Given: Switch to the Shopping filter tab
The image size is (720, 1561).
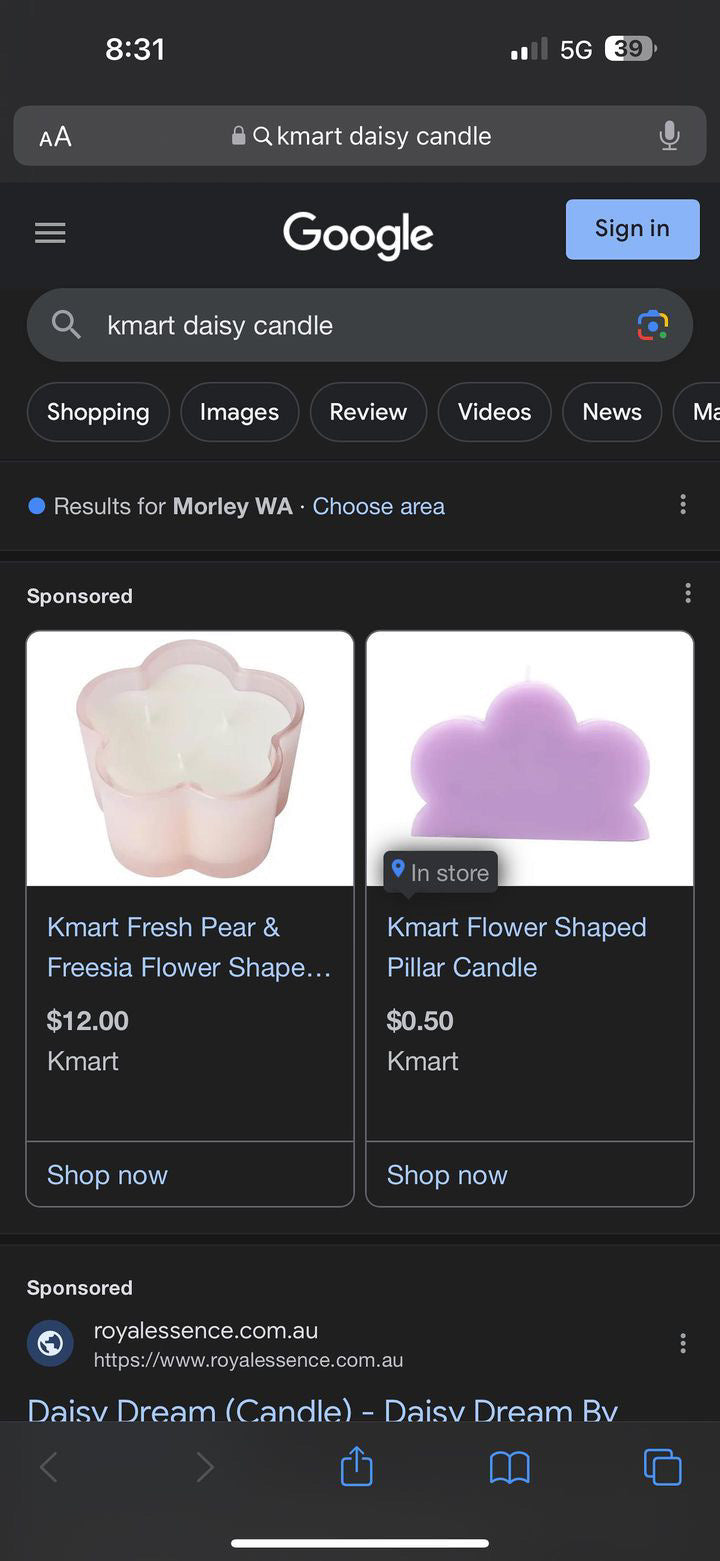Looking at the screenshot, I should [98, 412].
